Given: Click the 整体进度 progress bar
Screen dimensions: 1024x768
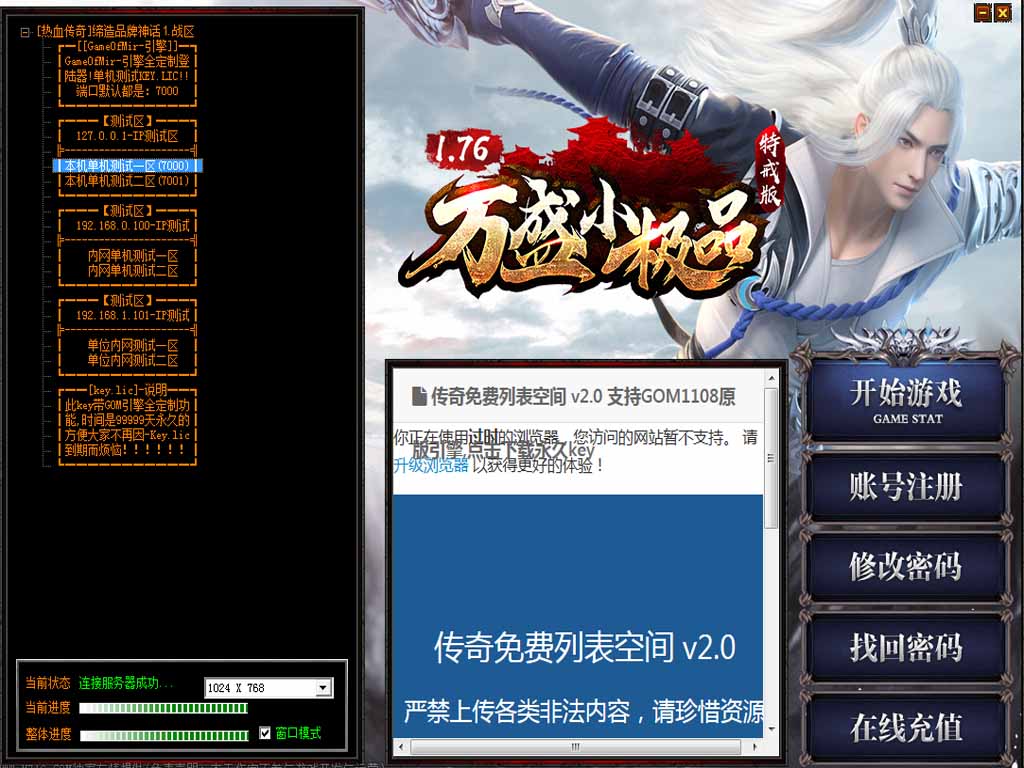Looking at the screenshot, I should (x=164, y=735).
